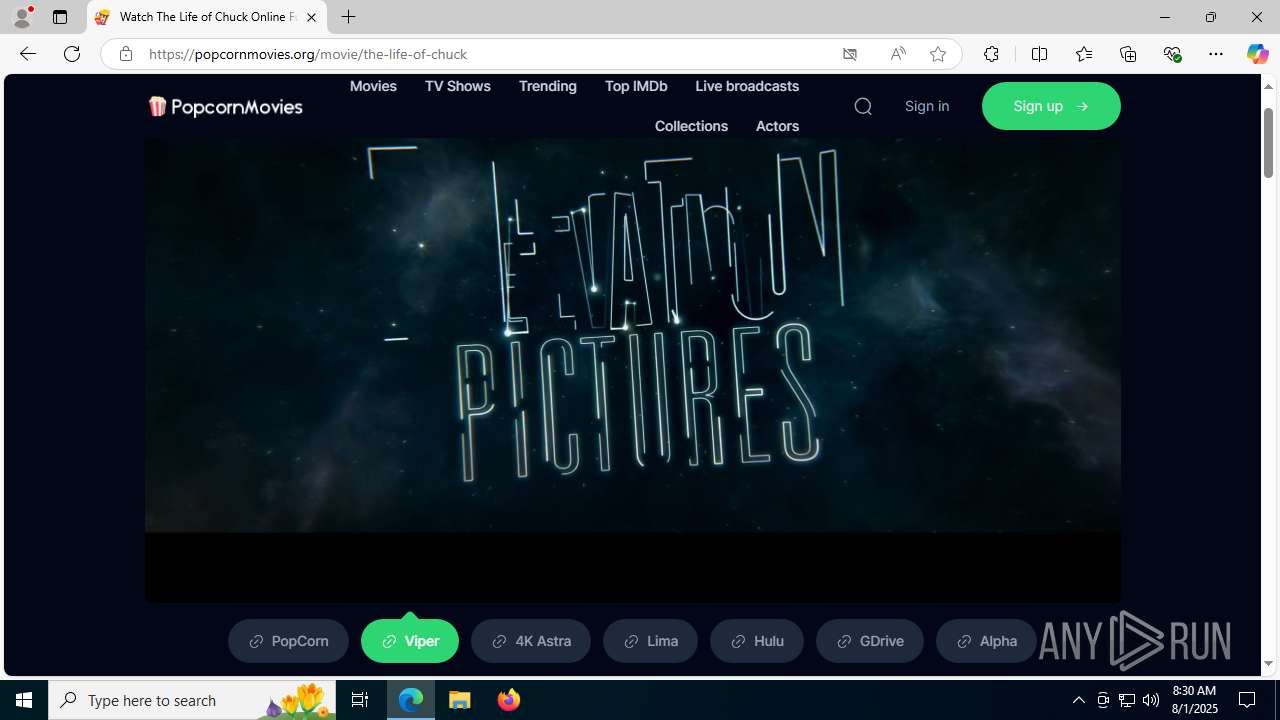Screen dimensions: 1280x720
Task: Toggle Split screen icon
Action: (x=1039, y=54)
